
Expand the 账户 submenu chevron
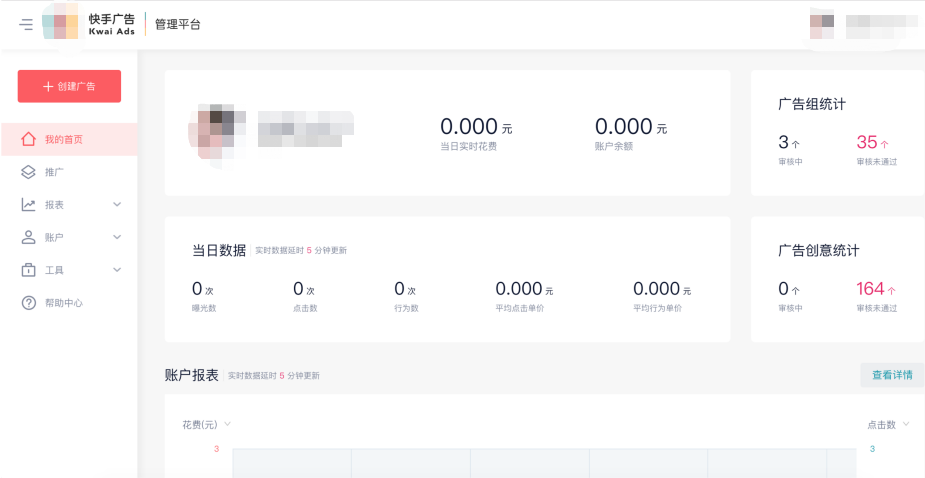117,237
